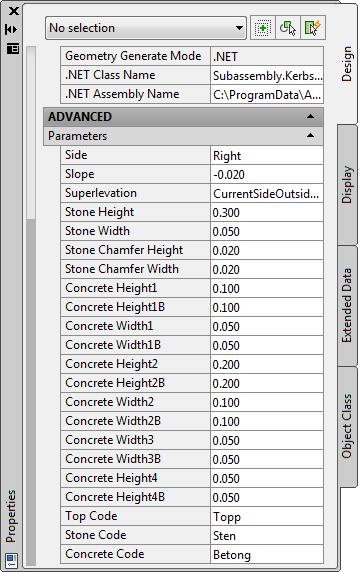Collapse the ADVANCED section

(310, 117)
